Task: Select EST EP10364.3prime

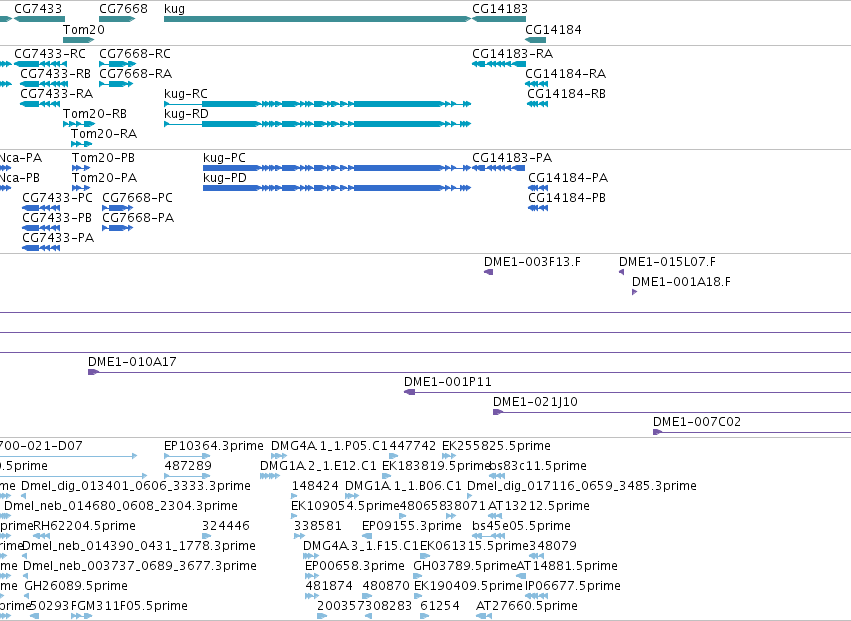Action: [x=214, y=446]
